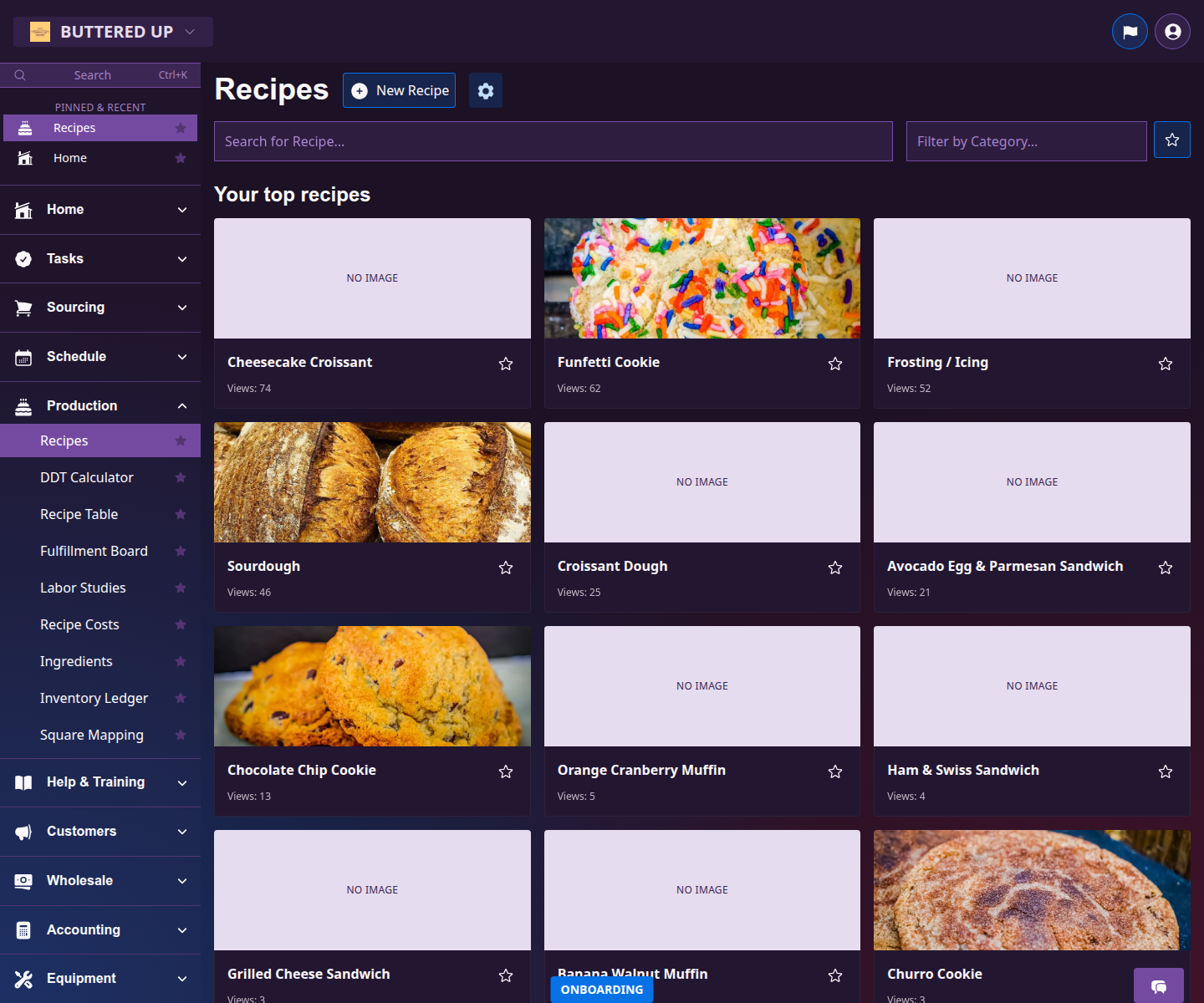This screenshot has height=1003, width=1204.
Task: Click the New Recipe button
Action: click(399, 90)
